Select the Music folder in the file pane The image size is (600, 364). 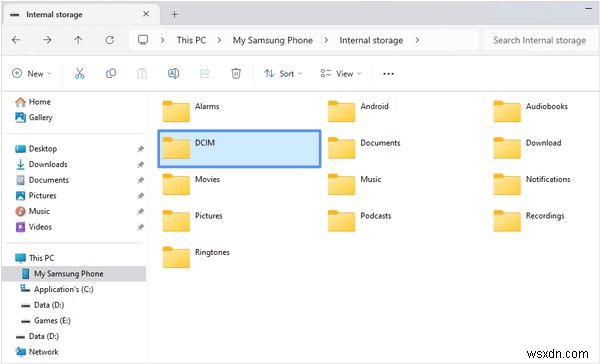click(355, 184)
